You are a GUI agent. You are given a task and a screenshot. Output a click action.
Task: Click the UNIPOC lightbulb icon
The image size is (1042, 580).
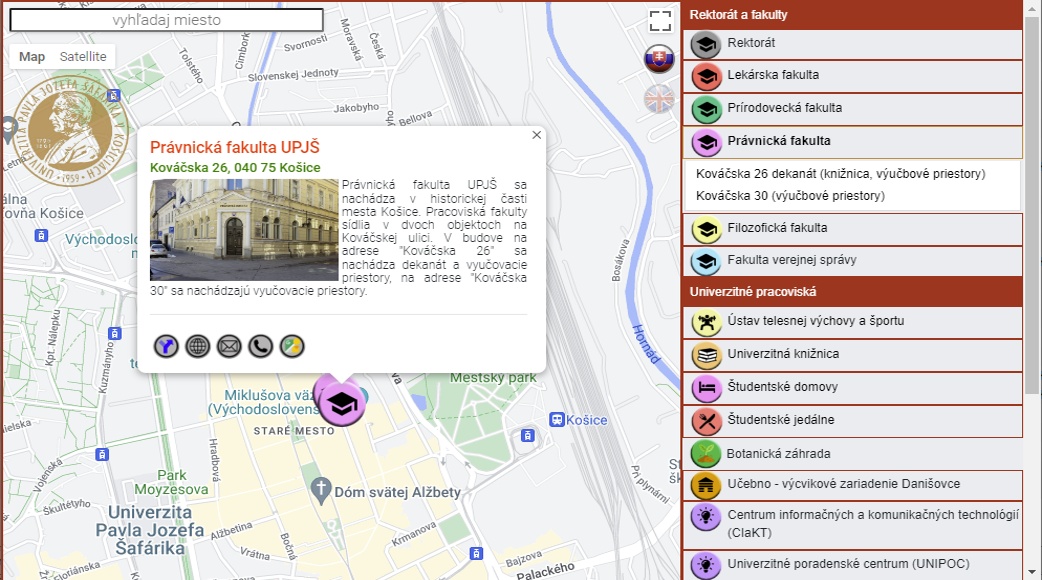tap(706, 565)
